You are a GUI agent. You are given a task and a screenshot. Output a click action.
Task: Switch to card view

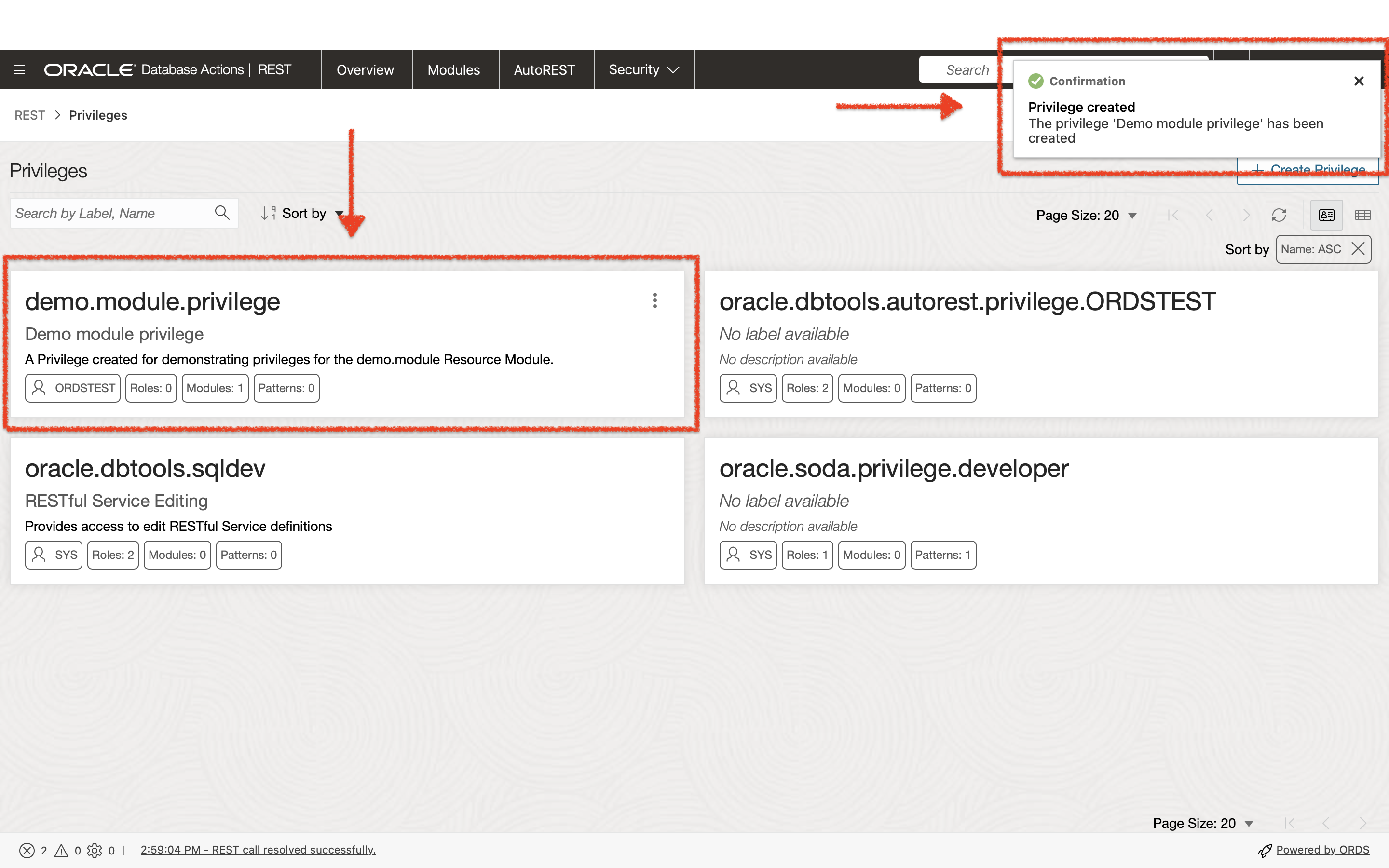pos(1326,215)
